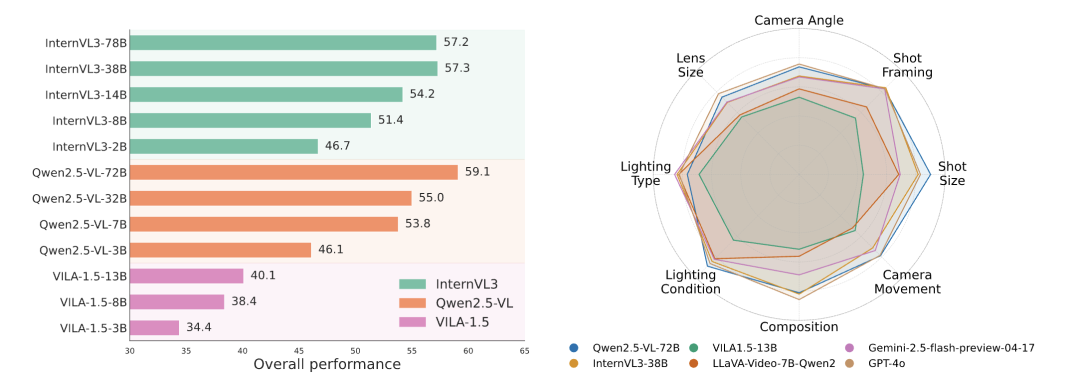
Task: Click the InternVL3-2B row label
Action: [x=90, y=147]
